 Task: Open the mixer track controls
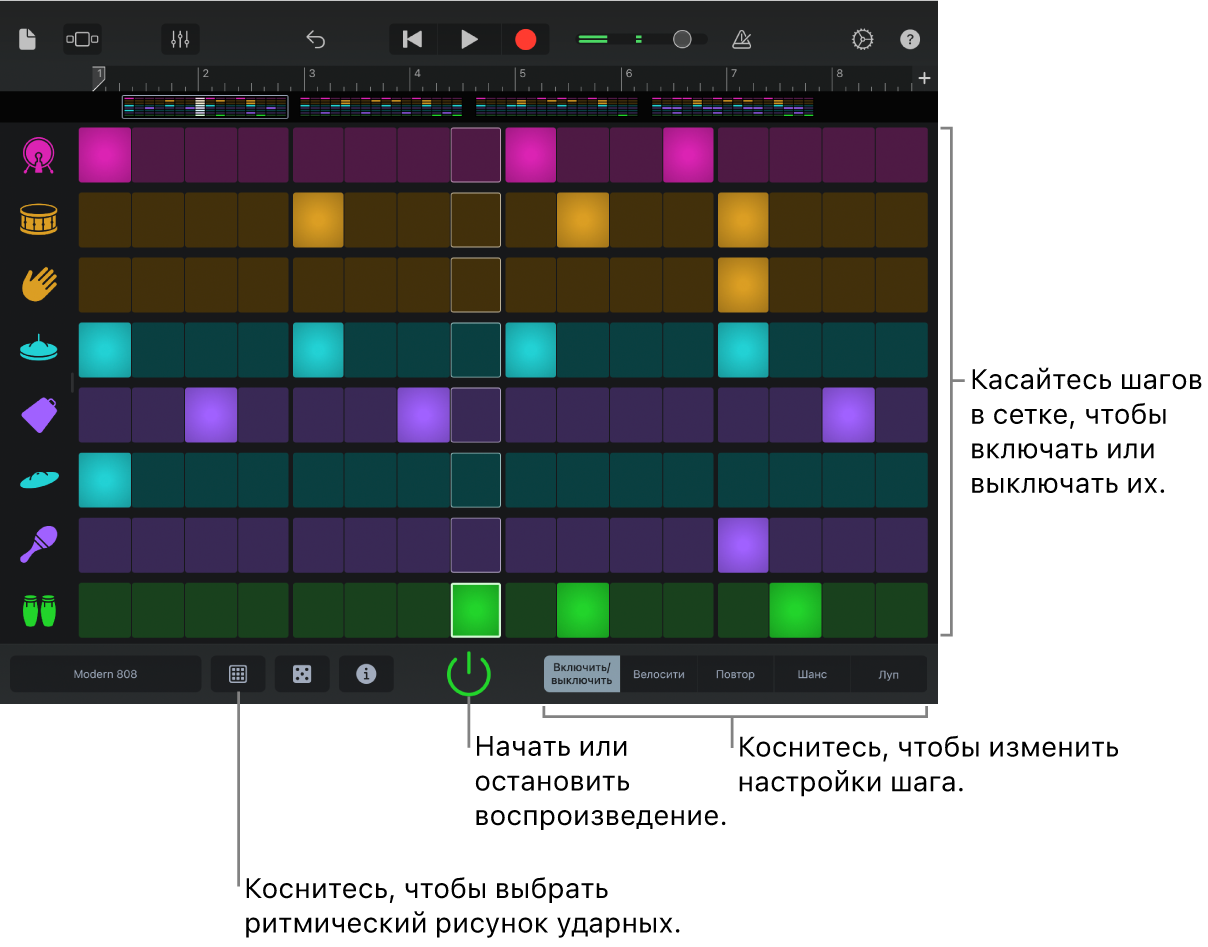180,40
